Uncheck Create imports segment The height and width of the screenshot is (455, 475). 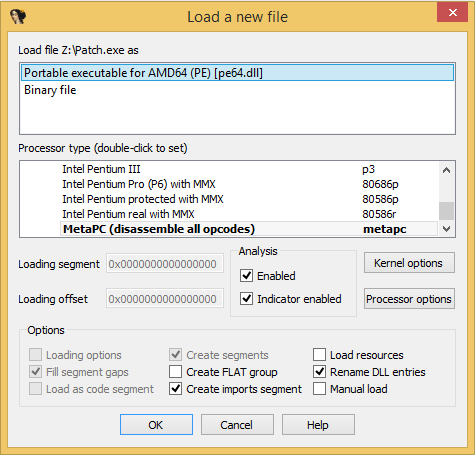pyautogui.click(x=175, y=389)
